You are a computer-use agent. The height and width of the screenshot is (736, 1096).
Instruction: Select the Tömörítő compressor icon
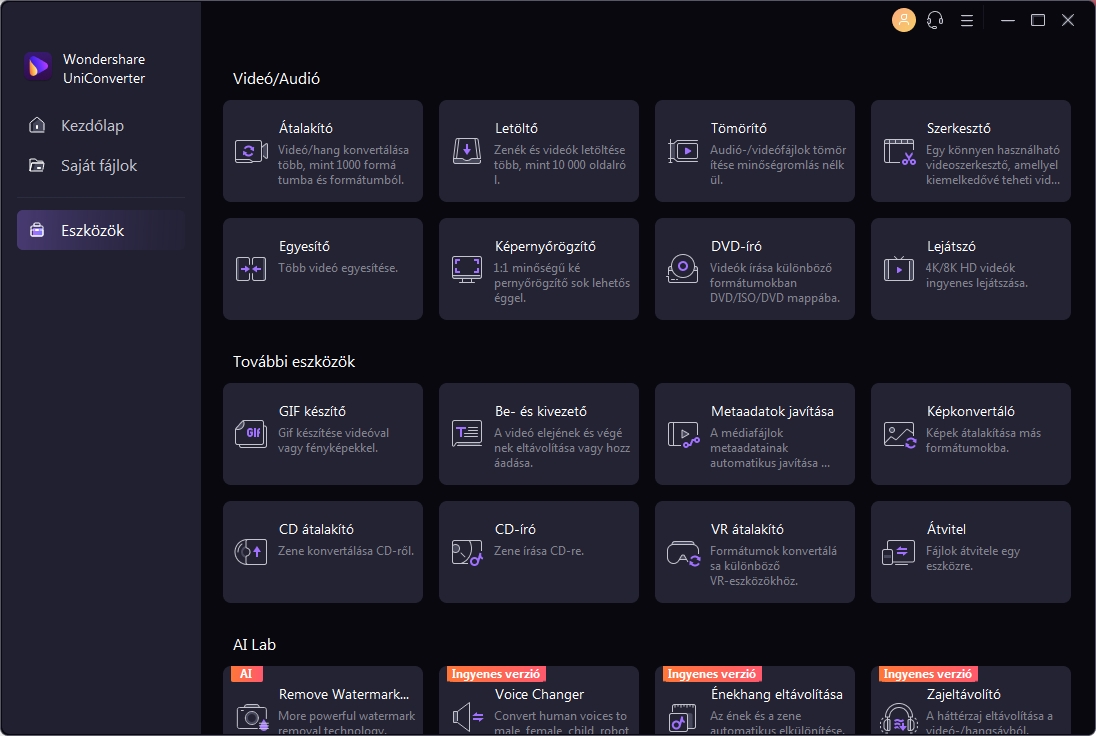(x=683, y=151)
